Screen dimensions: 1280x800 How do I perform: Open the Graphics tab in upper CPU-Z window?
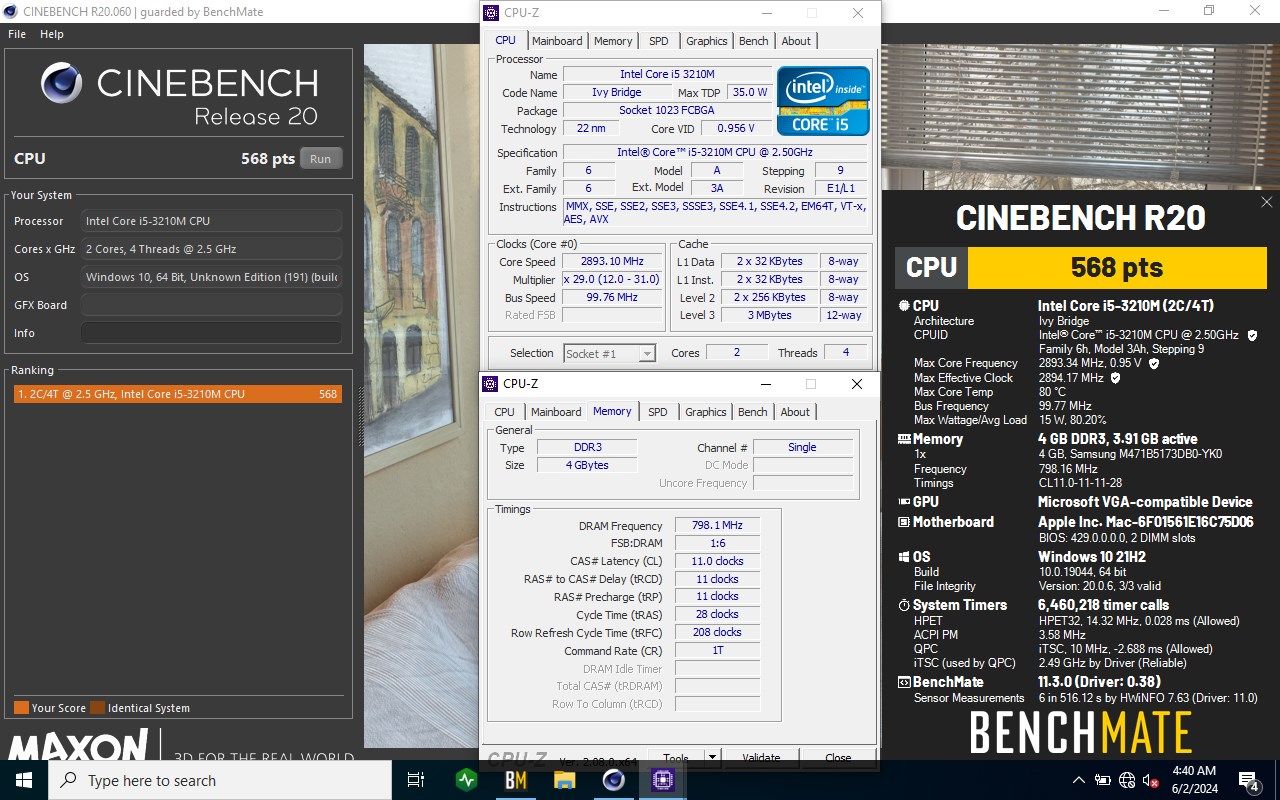click(x=707, y=41)
